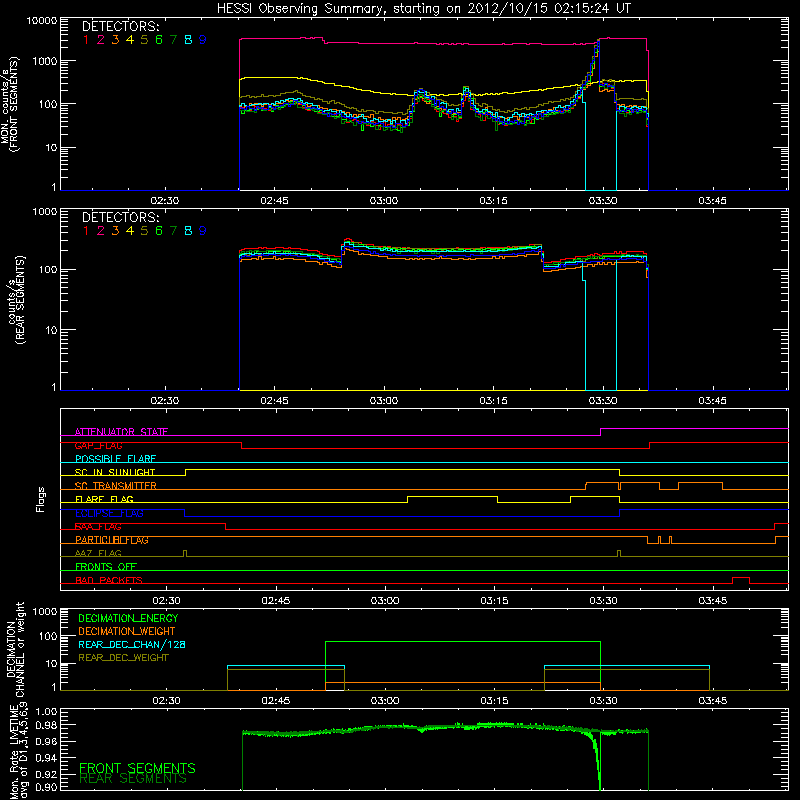Click the REAR SEGMENTS livetime legend
This screenshot has width=800, height=800.
(133, 779)
